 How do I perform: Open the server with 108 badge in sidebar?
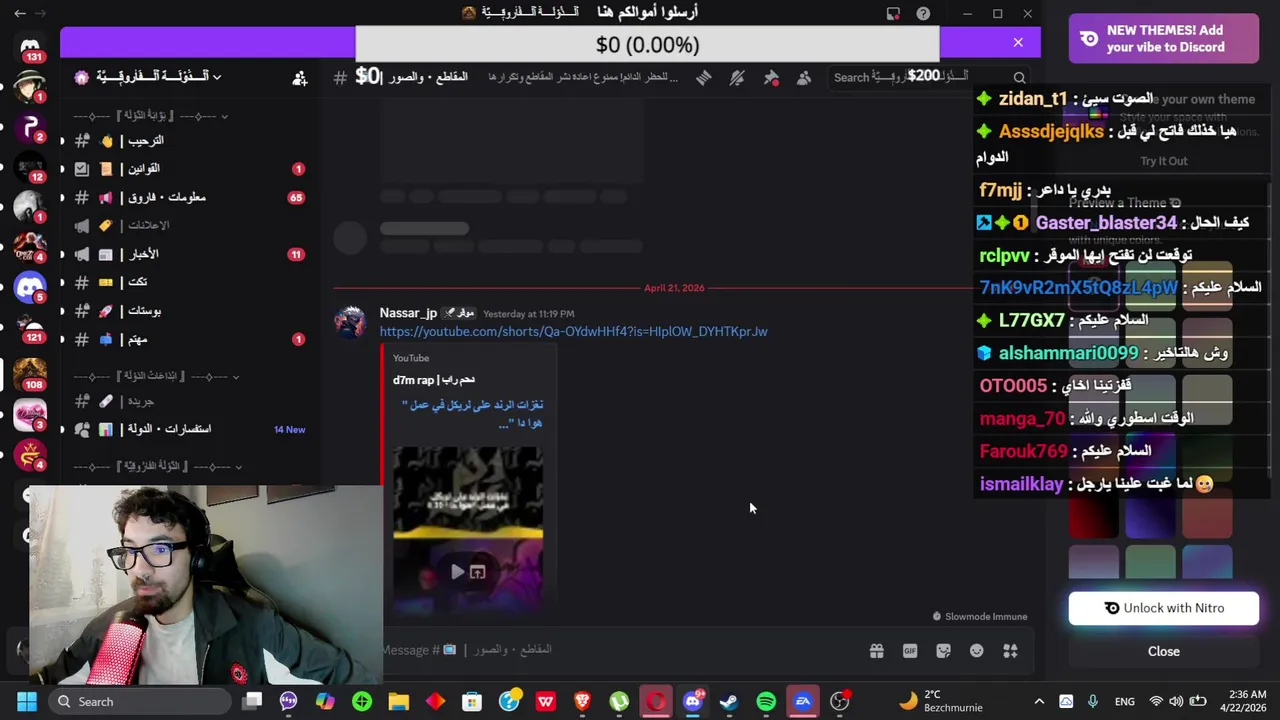[x=30, y=373]
